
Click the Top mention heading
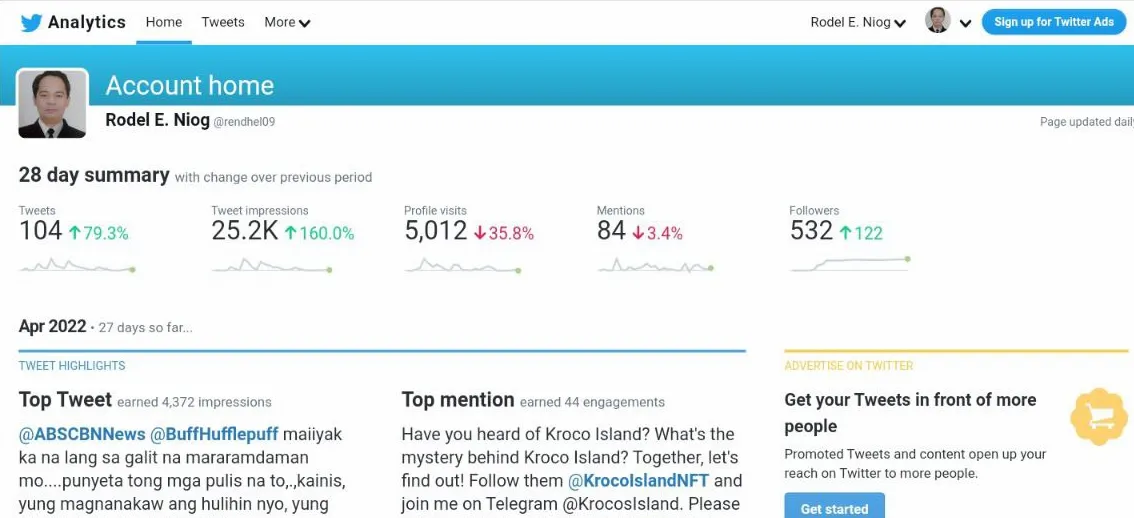(458, 399)
